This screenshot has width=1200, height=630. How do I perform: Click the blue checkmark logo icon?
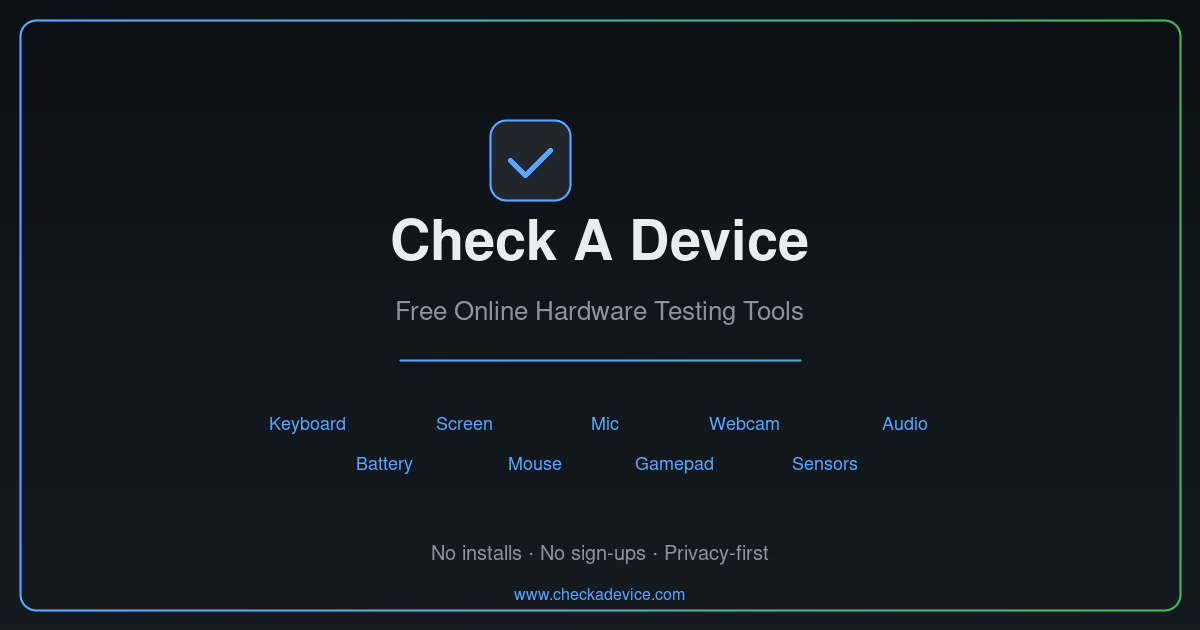click(x=530, y=160)
